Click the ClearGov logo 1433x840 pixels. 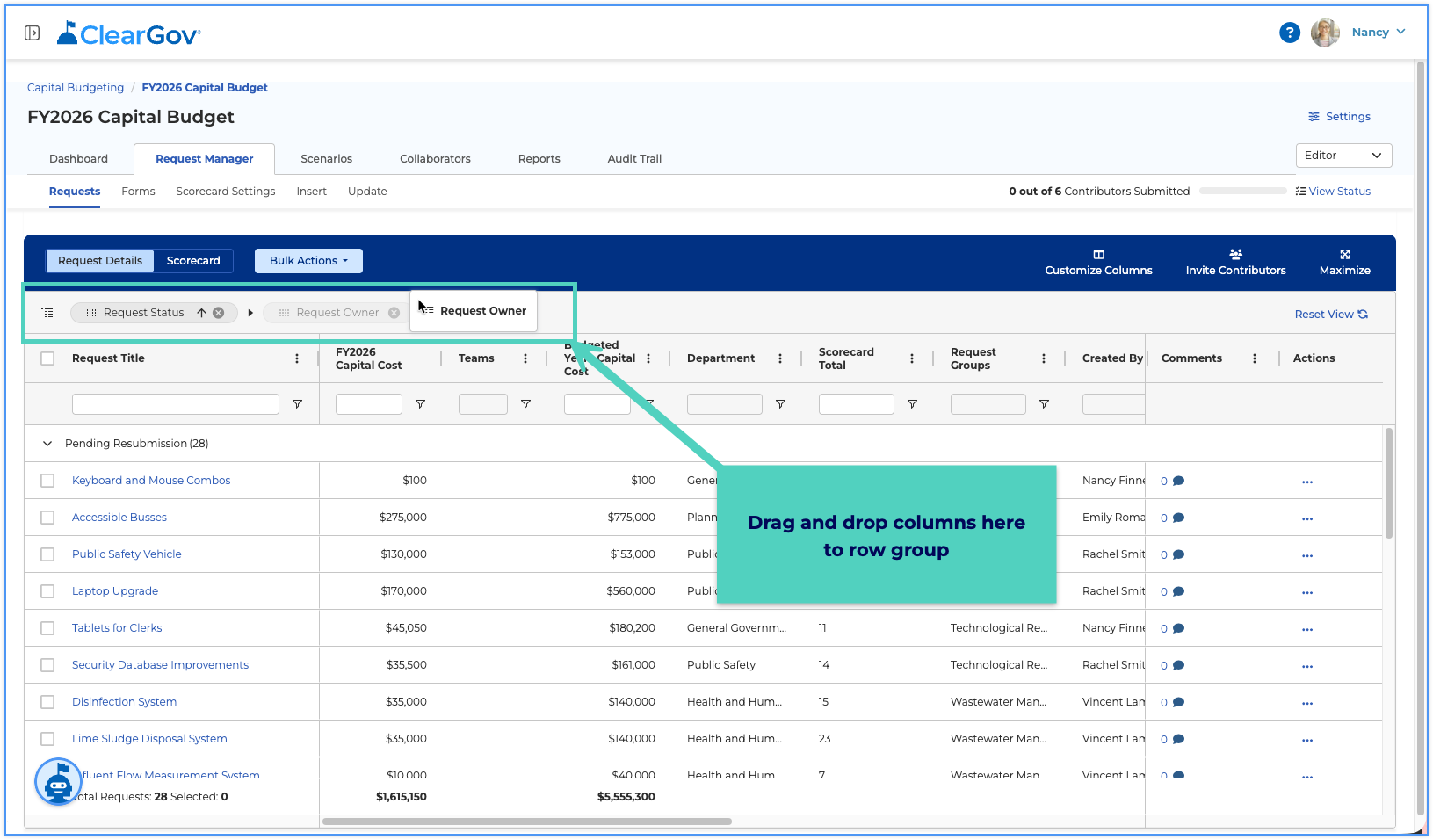point(129,33)
